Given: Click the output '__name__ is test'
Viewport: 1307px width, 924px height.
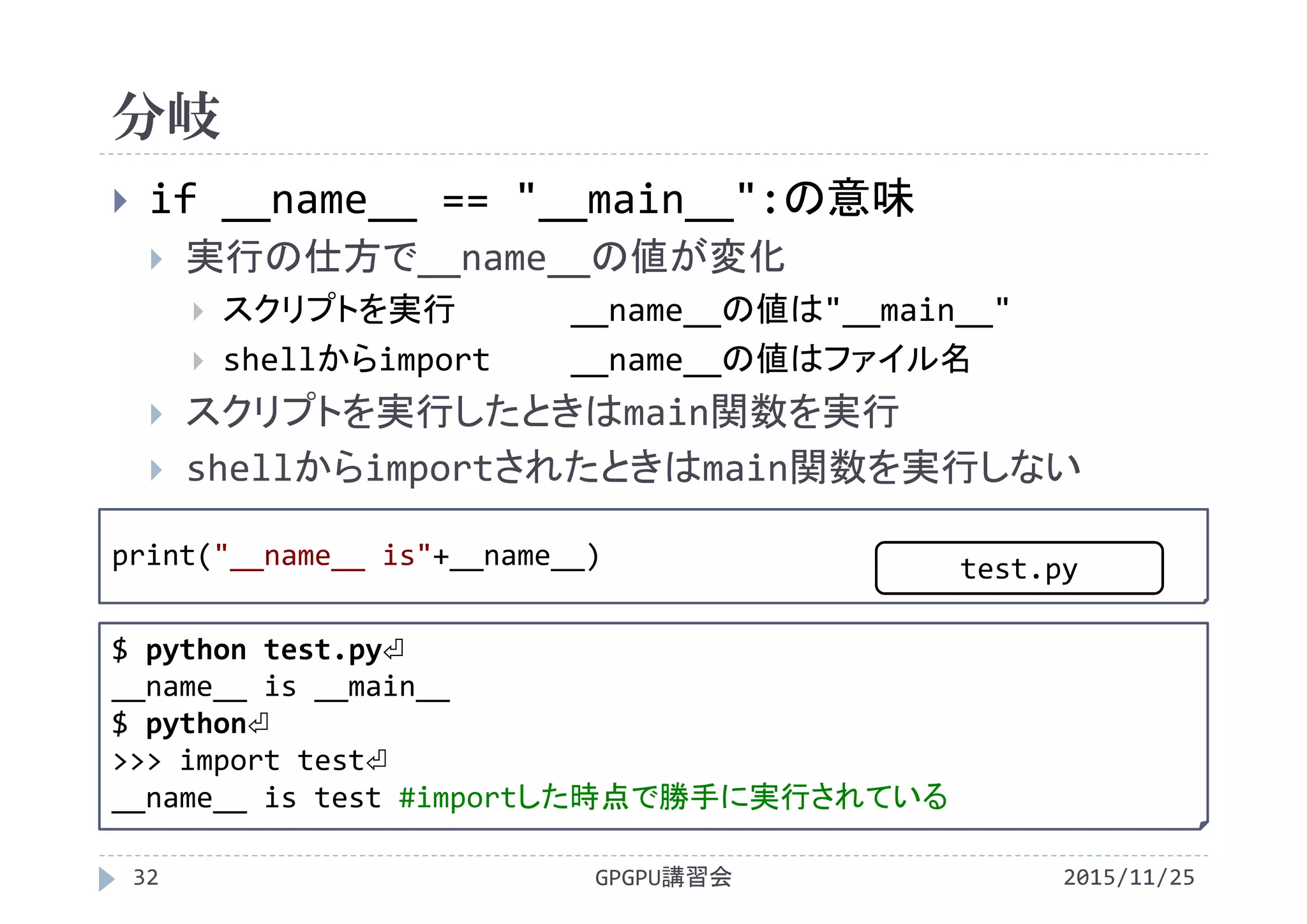Looking at the screenshot, I should (x=246, y=798).
